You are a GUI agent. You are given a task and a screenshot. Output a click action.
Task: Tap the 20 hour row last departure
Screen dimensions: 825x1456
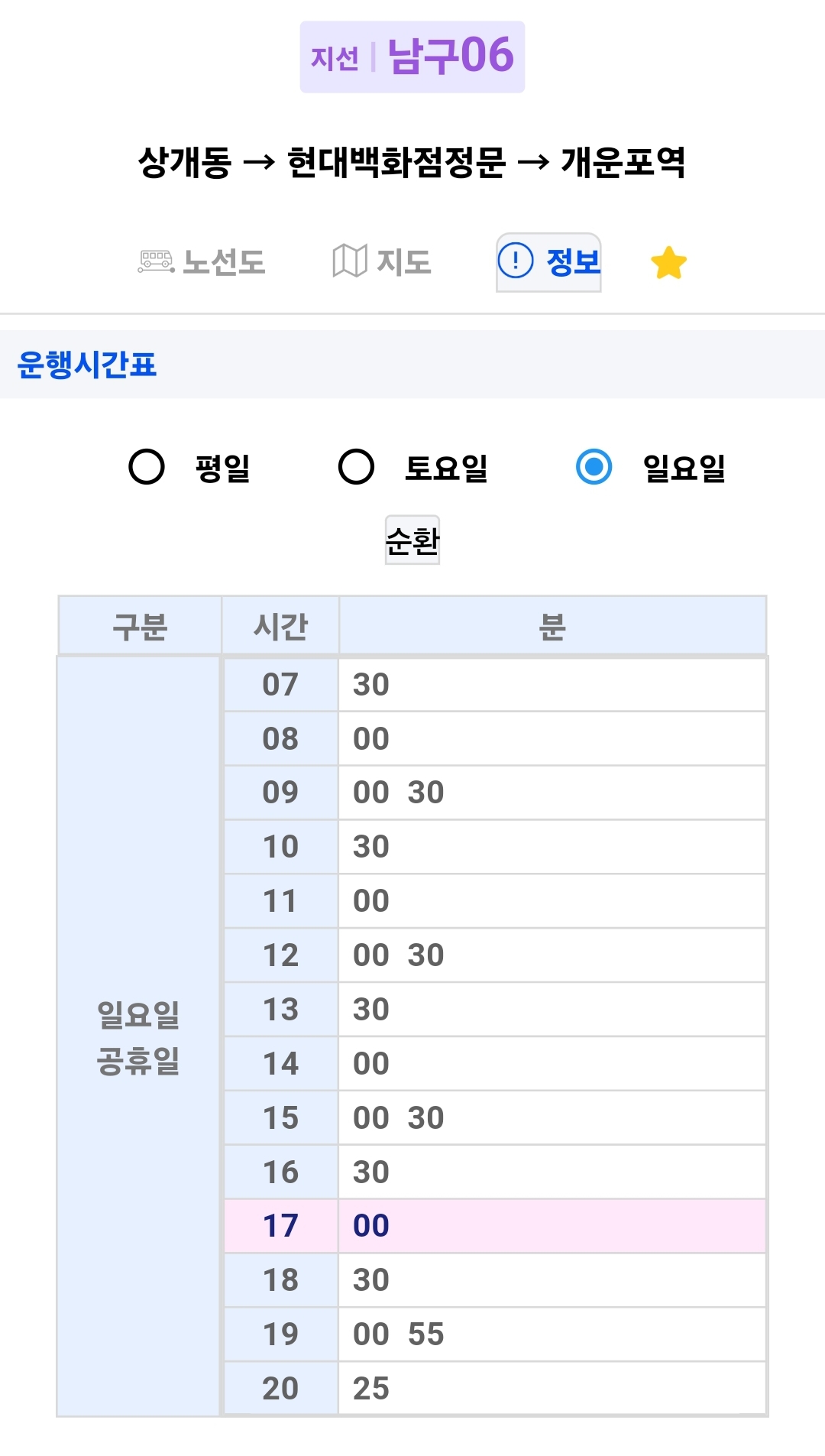pyautogui.click(x=495, y=1388)
